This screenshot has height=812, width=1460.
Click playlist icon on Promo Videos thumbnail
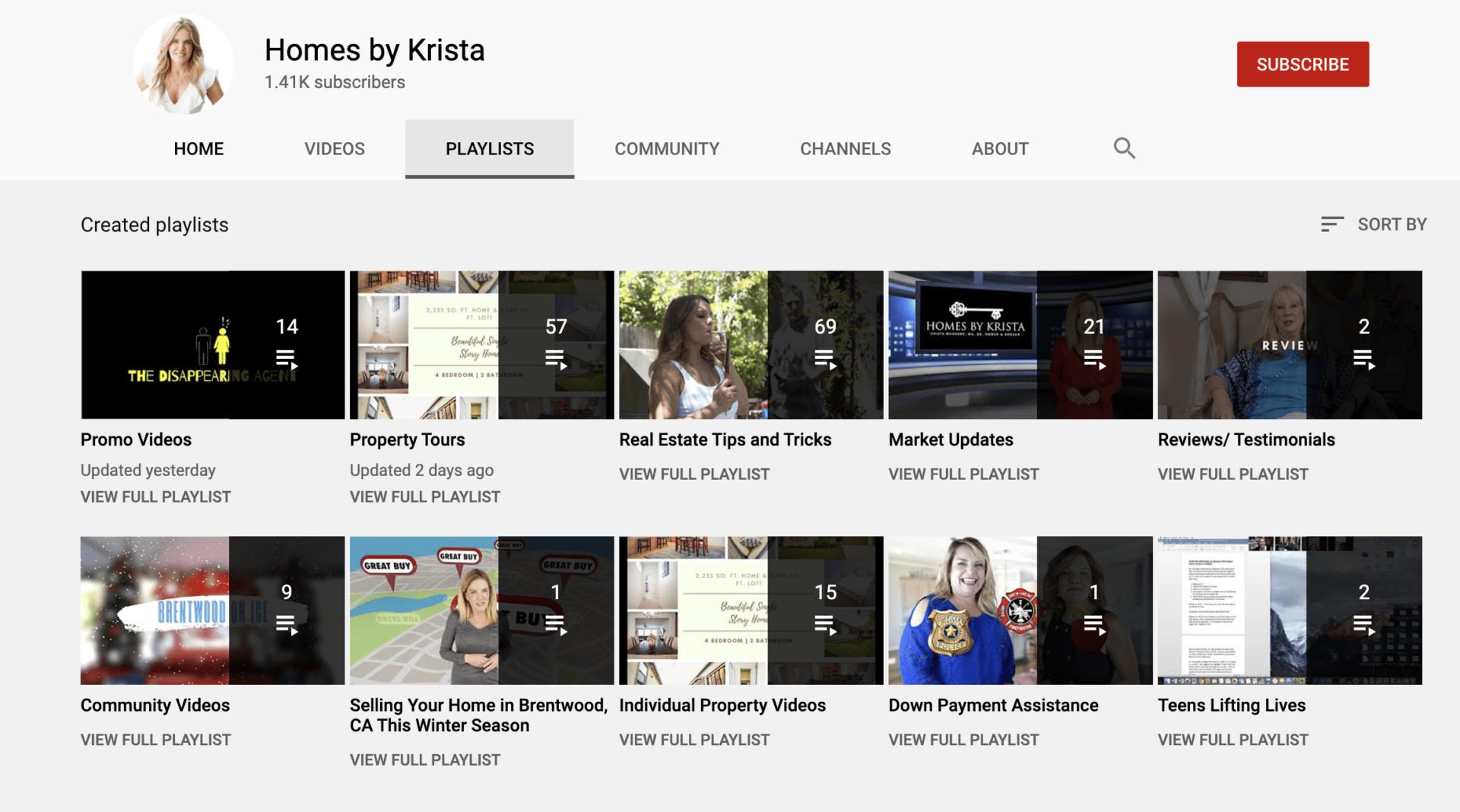coord(287,359)
